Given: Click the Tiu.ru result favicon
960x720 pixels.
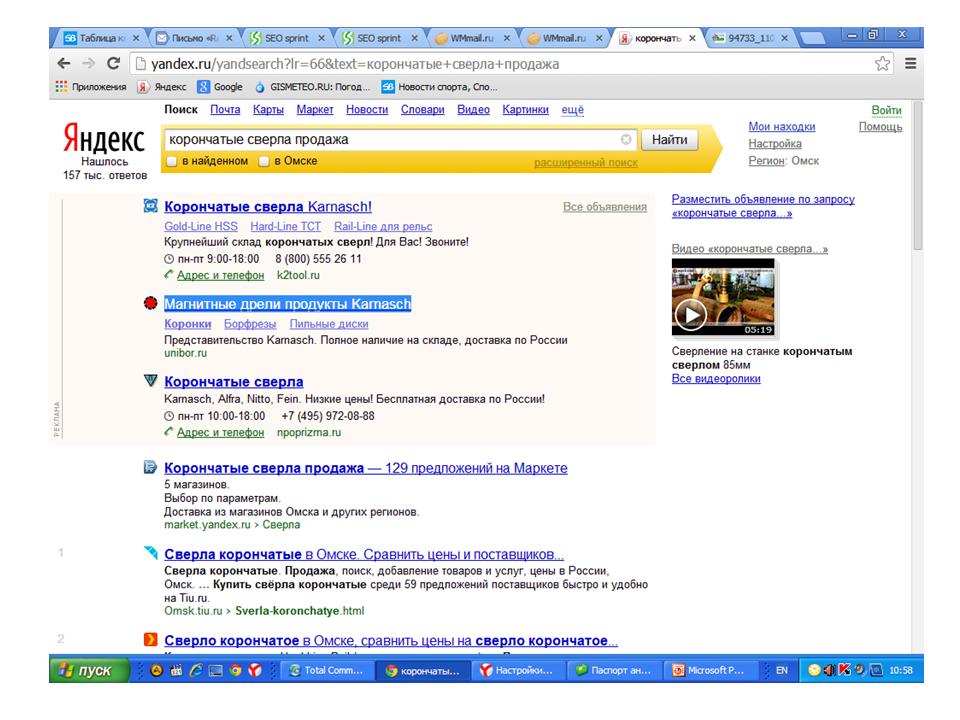Looking at the screenshot, I should 150,553.
